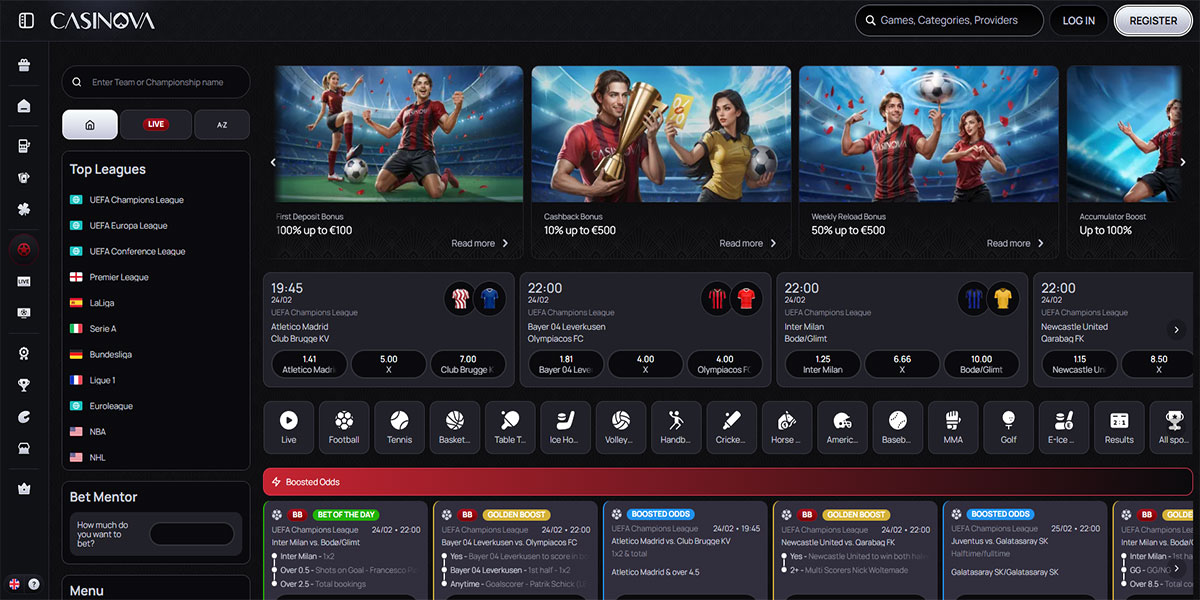
Task: Switch to the LIVE tab
Action: click(155, 125)
